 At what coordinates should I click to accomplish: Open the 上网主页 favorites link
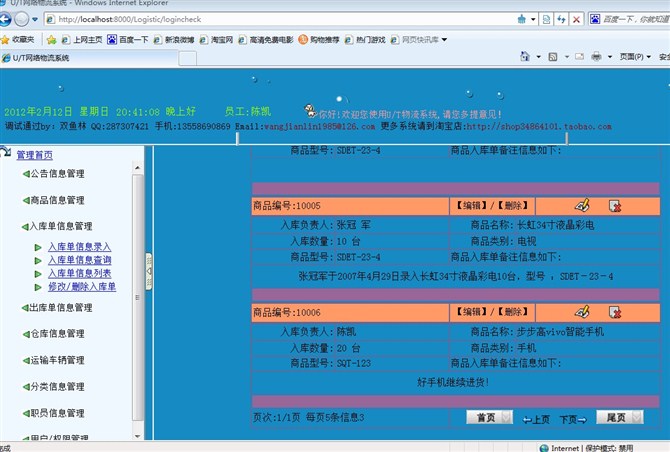82,40
